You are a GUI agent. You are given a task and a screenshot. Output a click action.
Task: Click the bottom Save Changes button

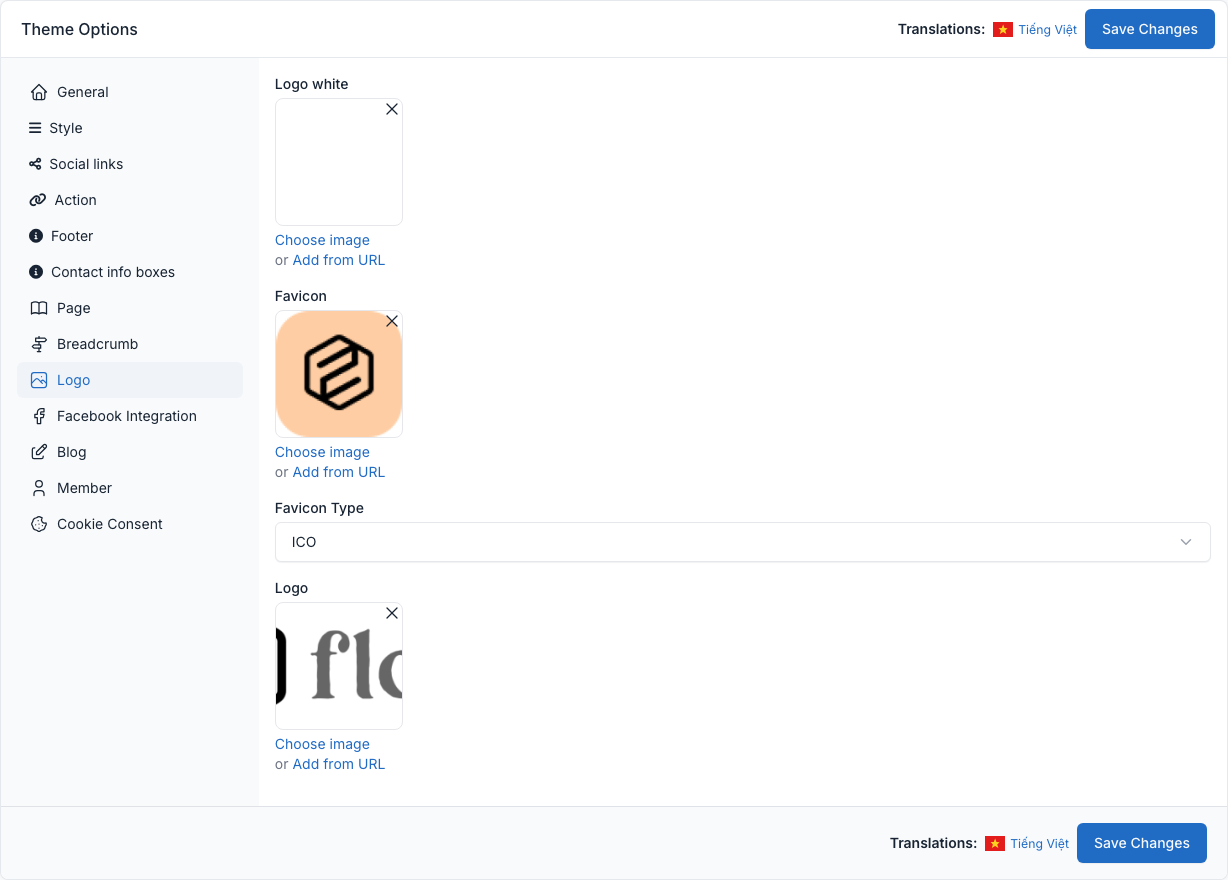(1142, 843)
